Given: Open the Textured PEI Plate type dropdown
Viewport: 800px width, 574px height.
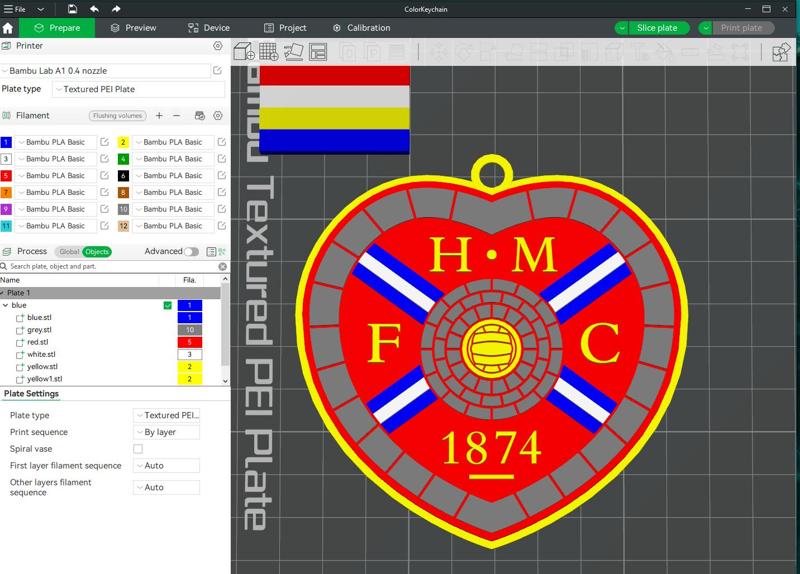Looking at the screenshot, I should click(139, 89).
